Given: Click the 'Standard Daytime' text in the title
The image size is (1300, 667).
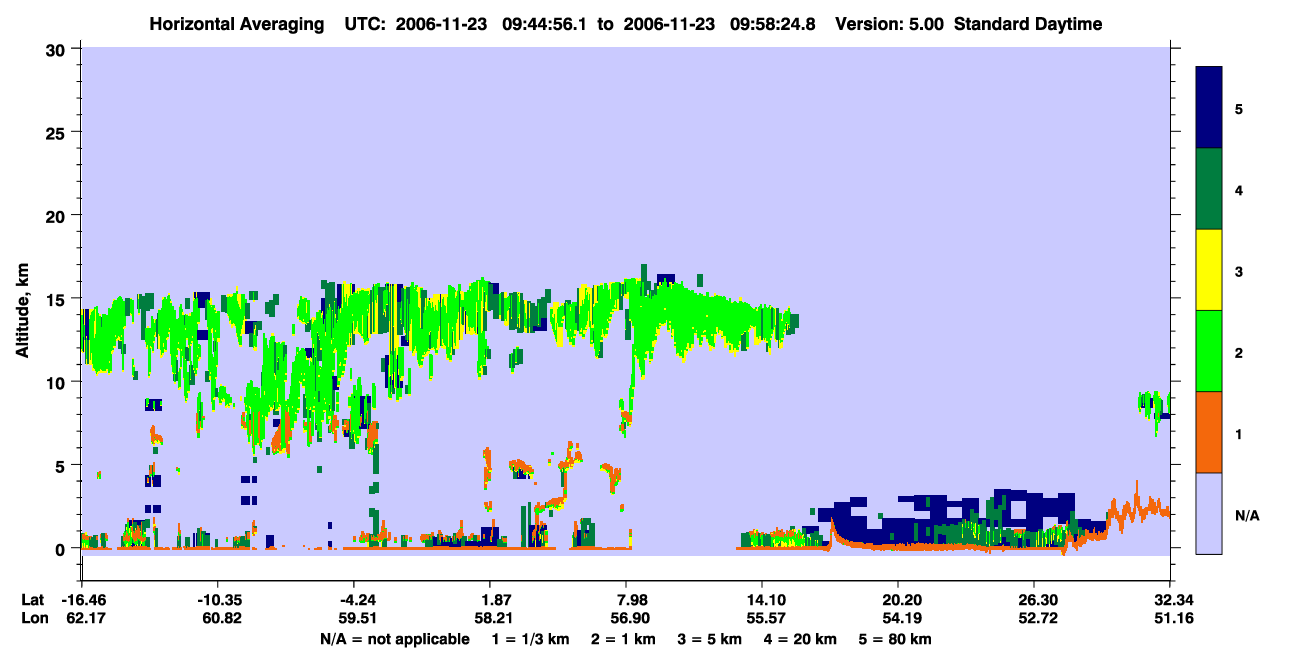Looking at the screenshot, I should pyautogui.click(x=1028, y=24).
